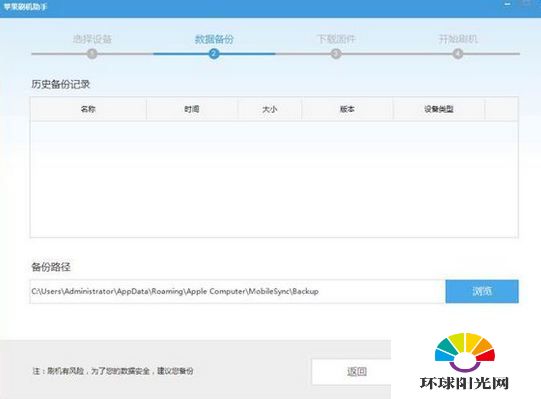Click the 刷机有风险 warning note text
541x399 pixels.
pos(113,371)
